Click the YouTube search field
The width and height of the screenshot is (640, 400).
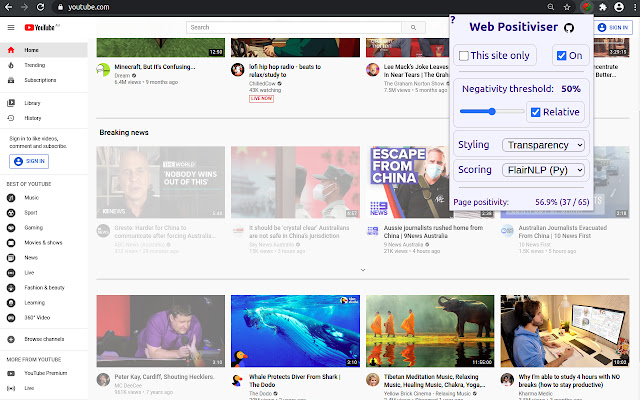coord(294,27)
